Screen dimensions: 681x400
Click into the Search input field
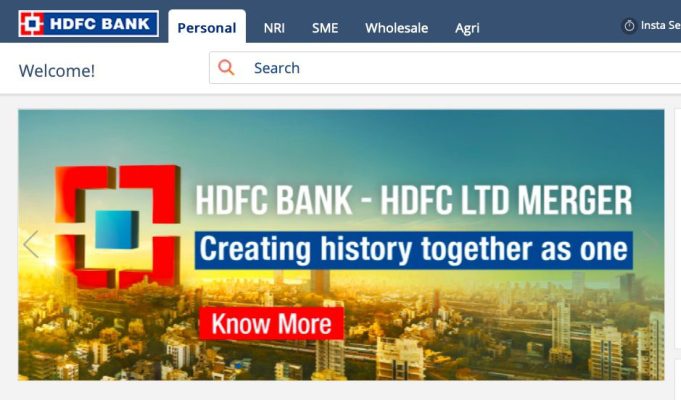[x=445, y=68]
